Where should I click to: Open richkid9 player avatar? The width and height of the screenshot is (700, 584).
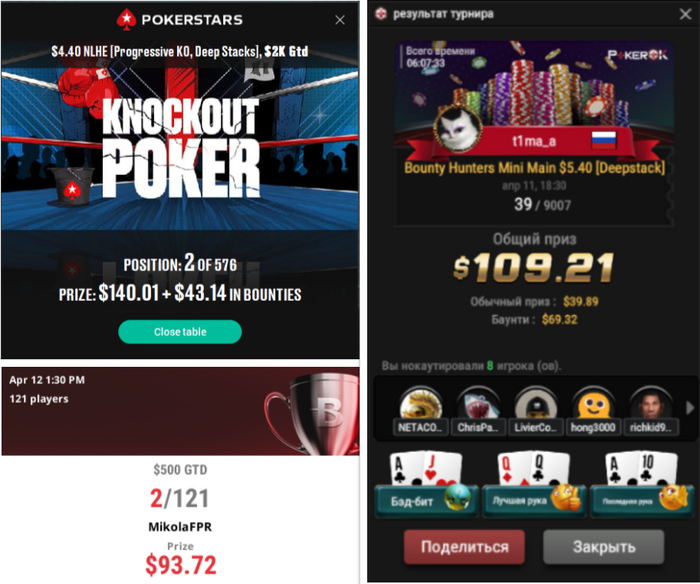pyautogui.click(x=651, y=405)
